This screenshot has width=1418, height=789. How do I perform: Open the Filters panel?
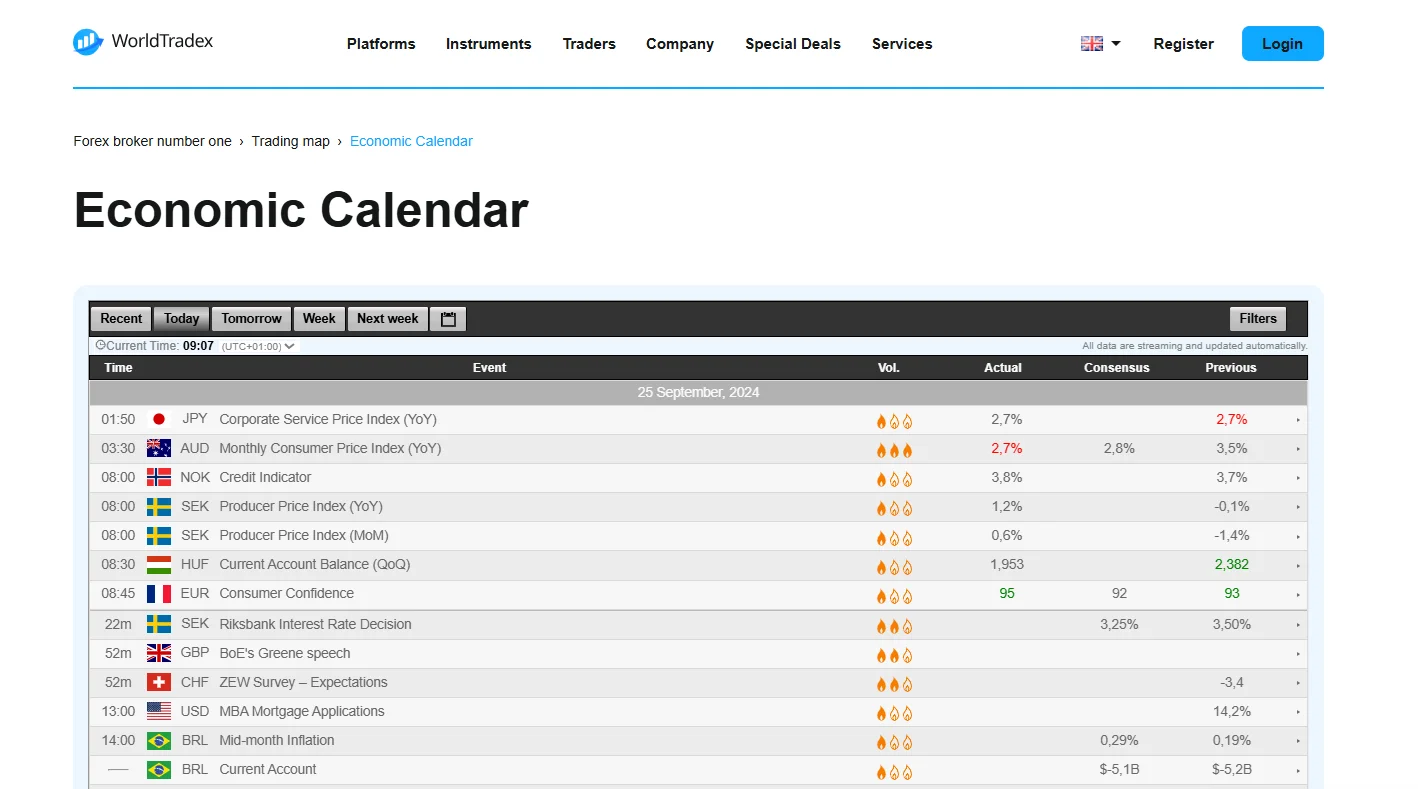point(1257,318)
